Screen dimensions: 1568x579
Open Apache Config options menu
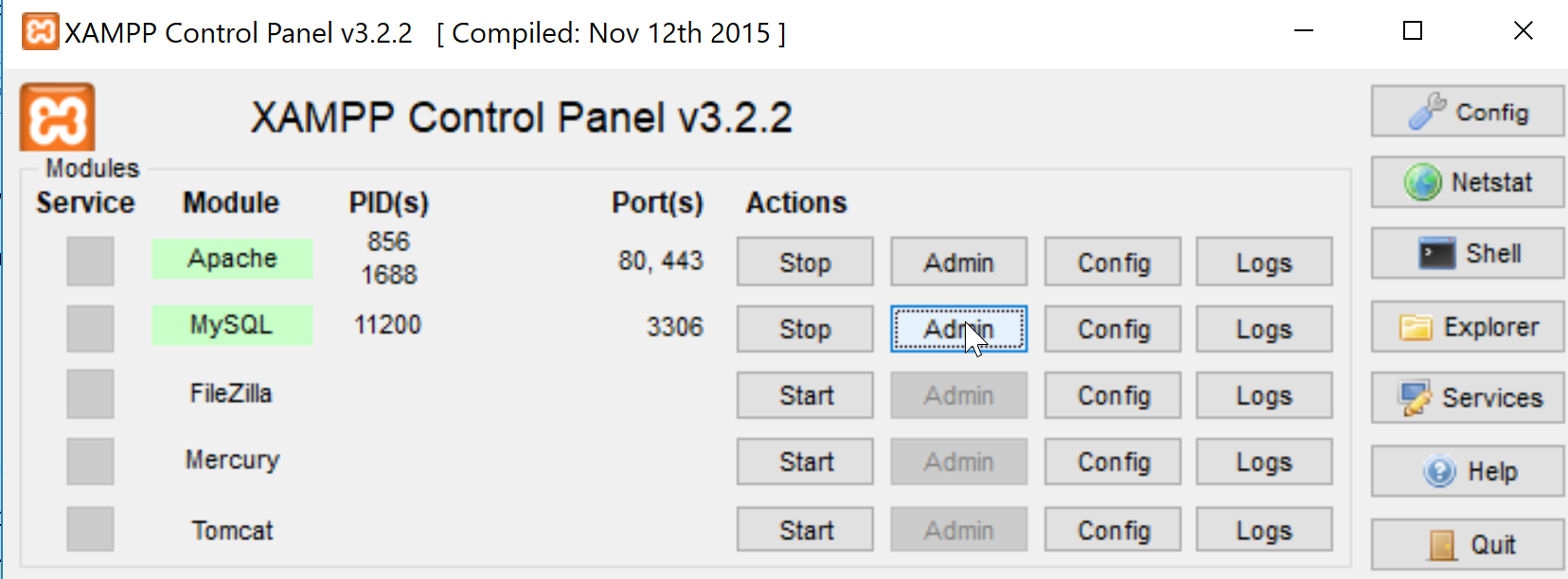(1113, 262)
